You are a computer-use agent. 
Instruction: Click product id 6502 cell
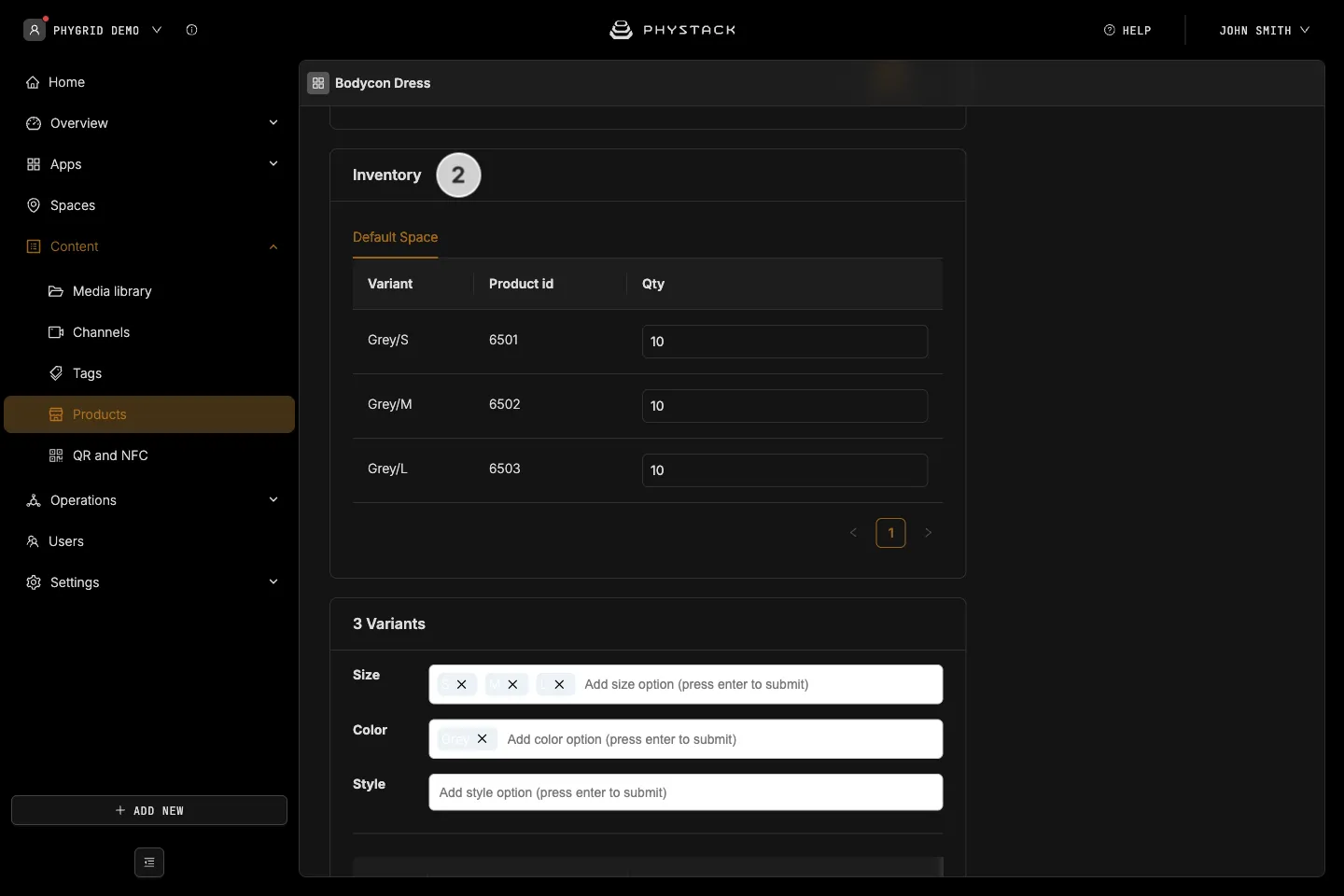[x=505, y=404]
